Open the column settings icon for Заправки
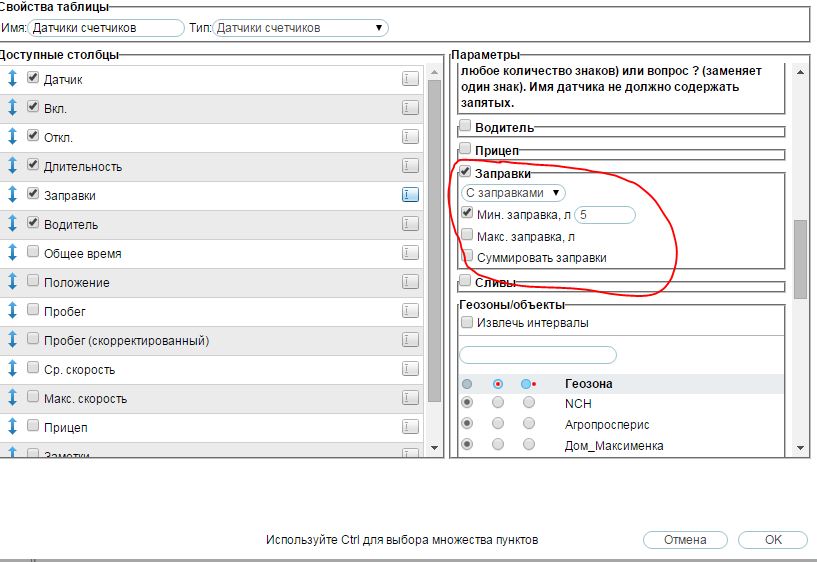 coord(410,195)
